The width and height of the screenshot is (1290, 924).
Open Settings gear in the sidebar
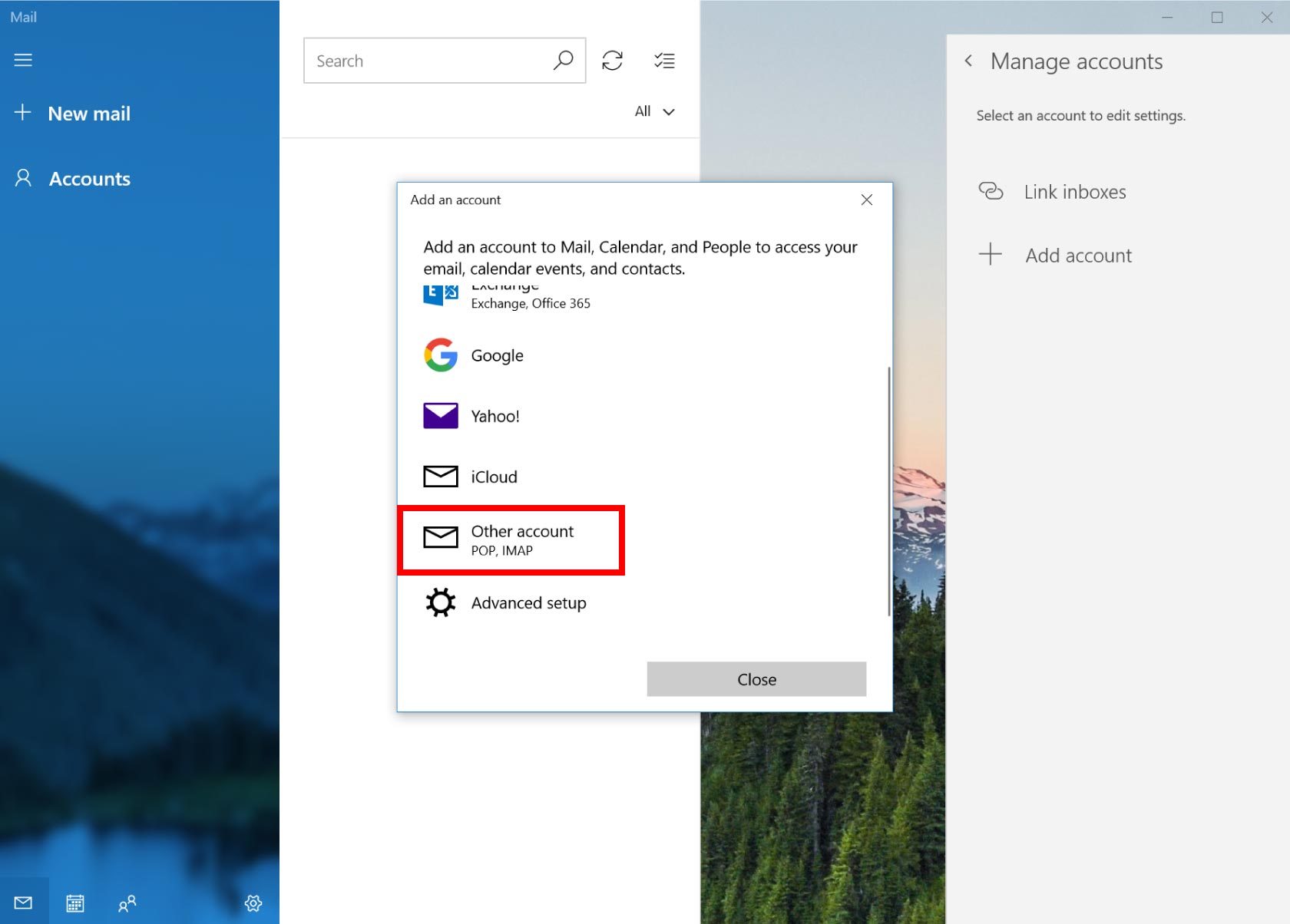coord(253,903)
